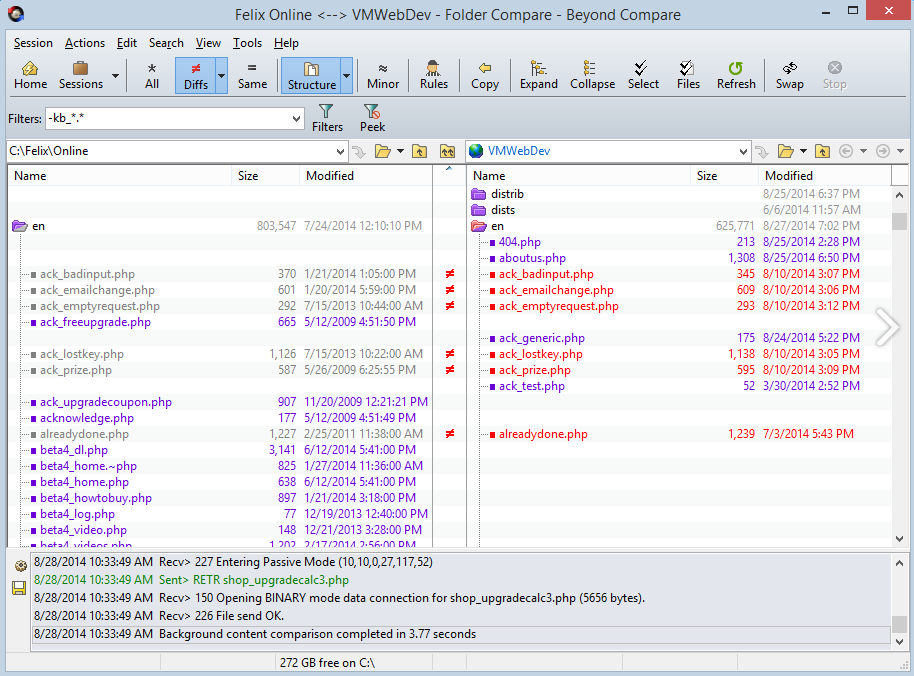Swap the left and right sides
This screenshot has width=914, height=676.
point(789,76)
